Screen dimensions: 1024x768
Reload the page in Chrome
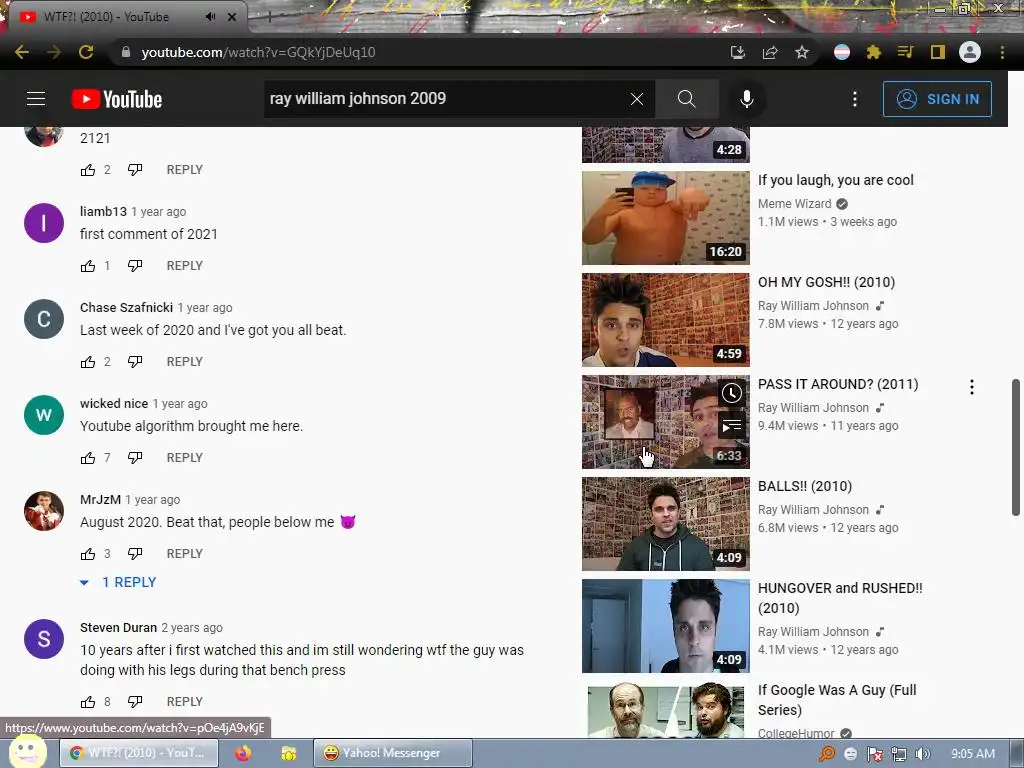pyautogui.click(x=86, y=52)
